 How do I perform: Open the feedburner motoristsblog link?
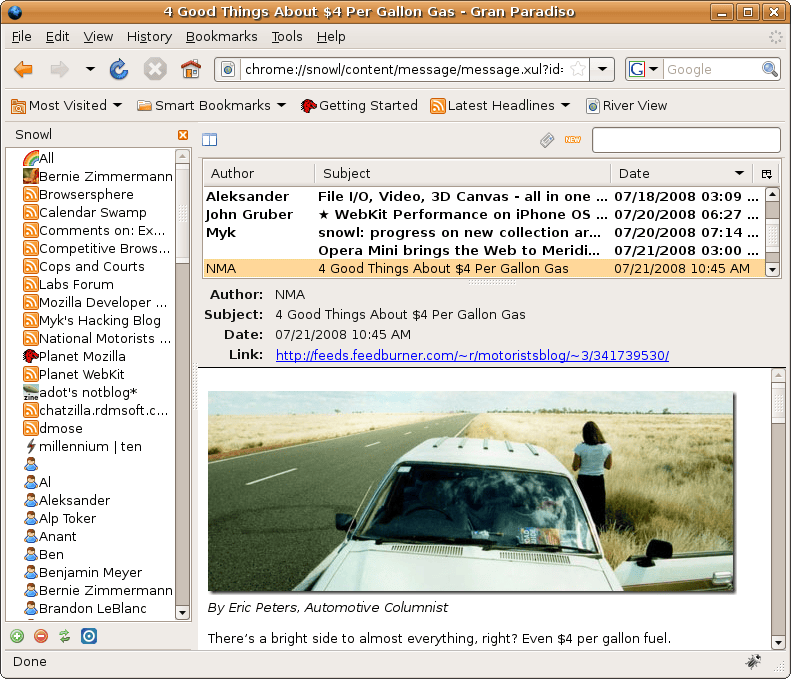pyautogui.click(x=472, y=355)
